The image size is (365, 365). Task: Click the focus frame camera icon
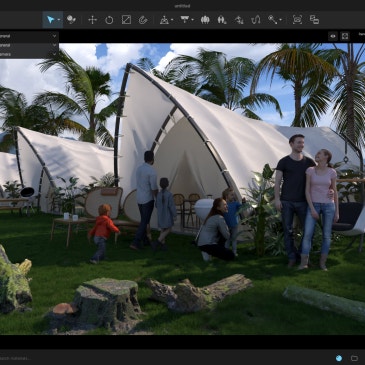(297, 20)
